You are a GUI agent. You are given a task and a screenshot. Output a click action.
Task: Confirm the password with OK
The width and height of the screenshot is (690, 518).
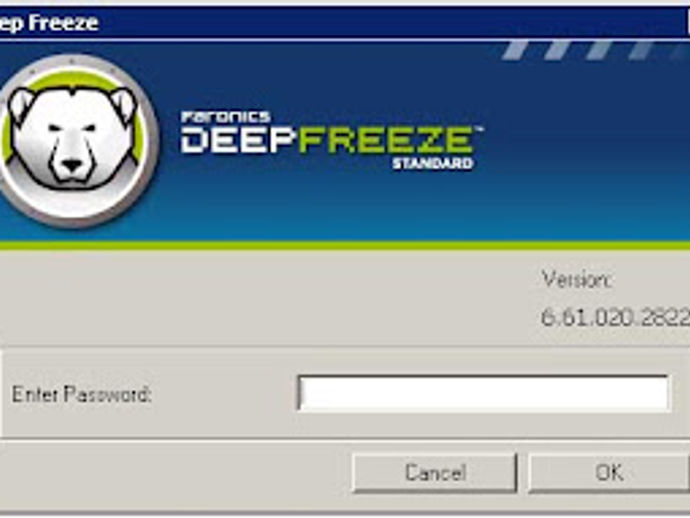pyautogui.click(x=609, y=473)
